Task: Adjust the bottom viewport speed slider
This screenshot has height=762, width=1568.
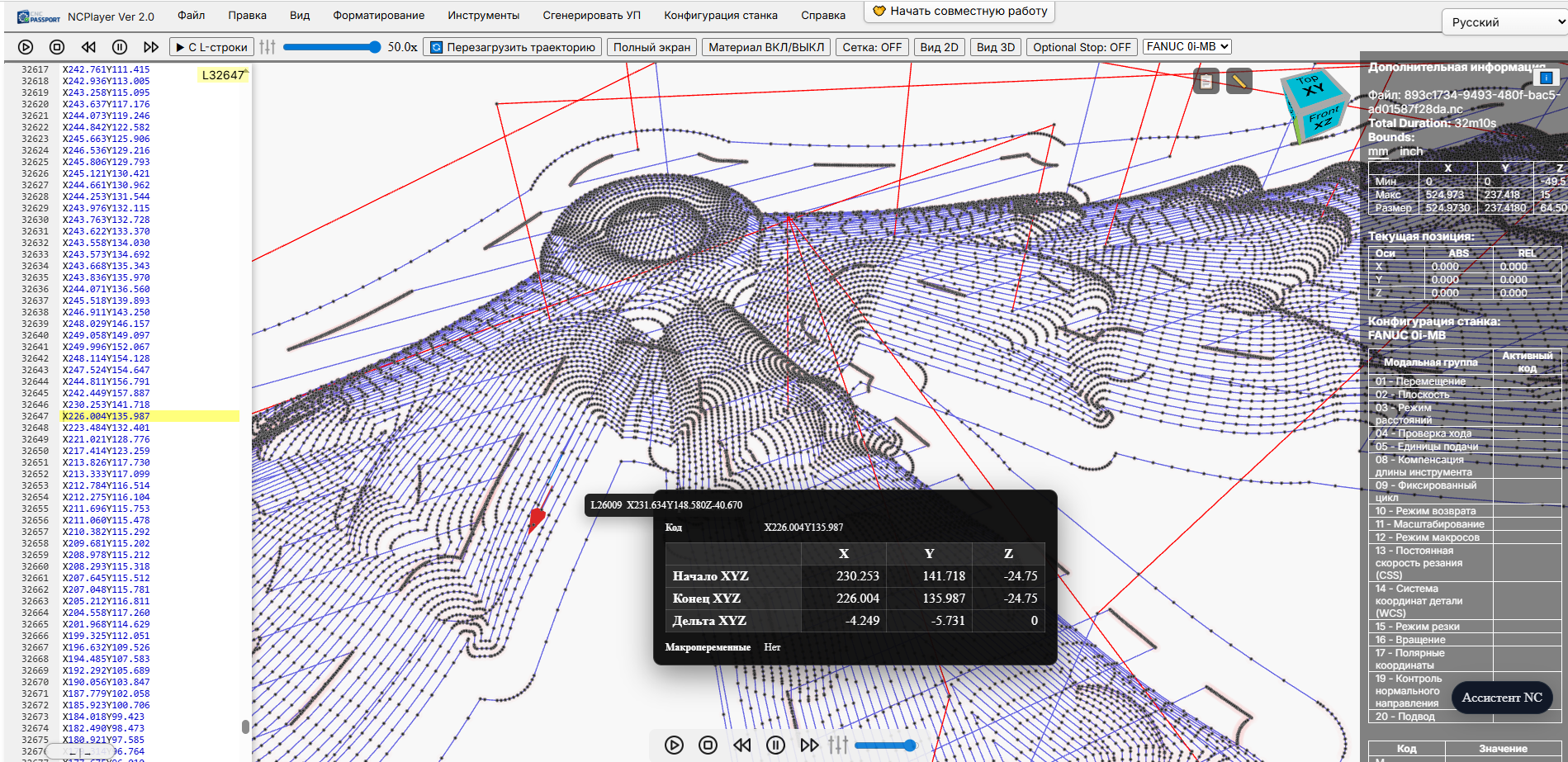Action: (x=886, y=745)
